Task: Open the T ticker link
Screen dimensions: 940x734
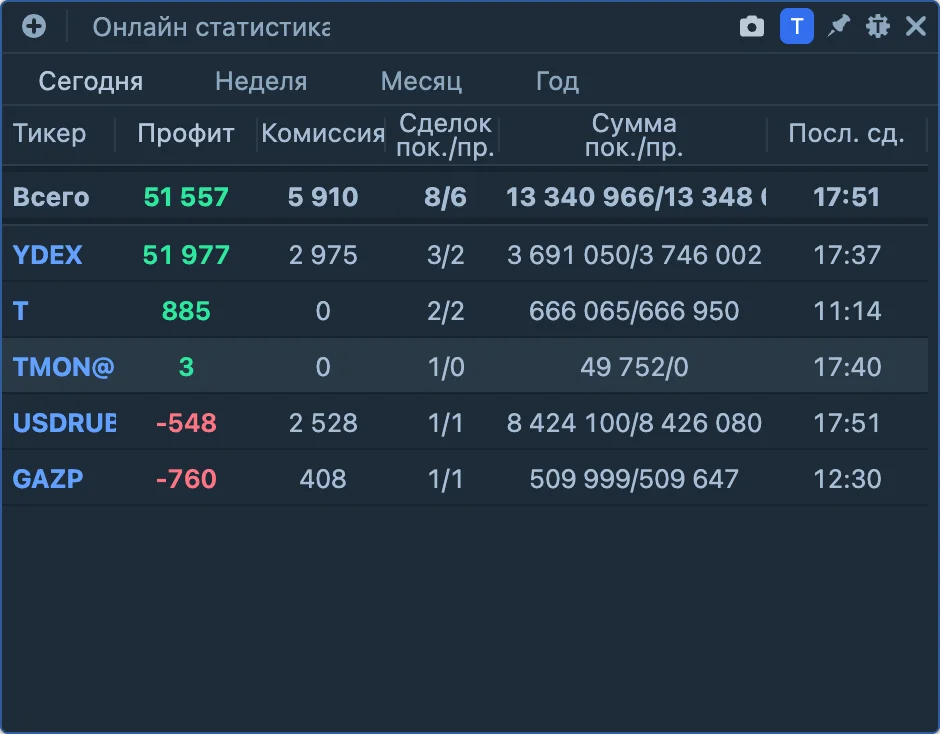Action: tap(20, 311)
